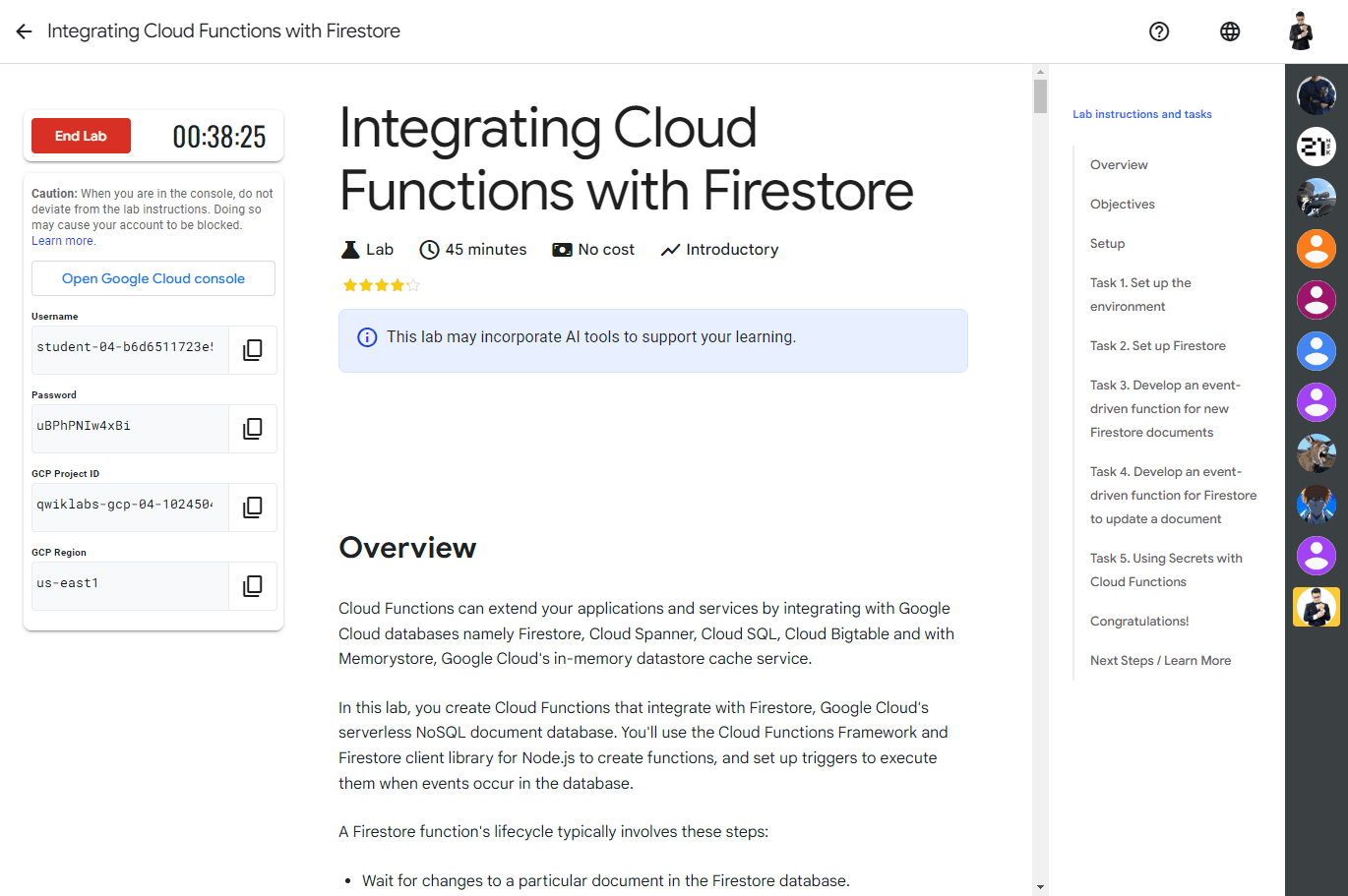
Task: Open Google Cloud console
Action: [x=153, y=278]
